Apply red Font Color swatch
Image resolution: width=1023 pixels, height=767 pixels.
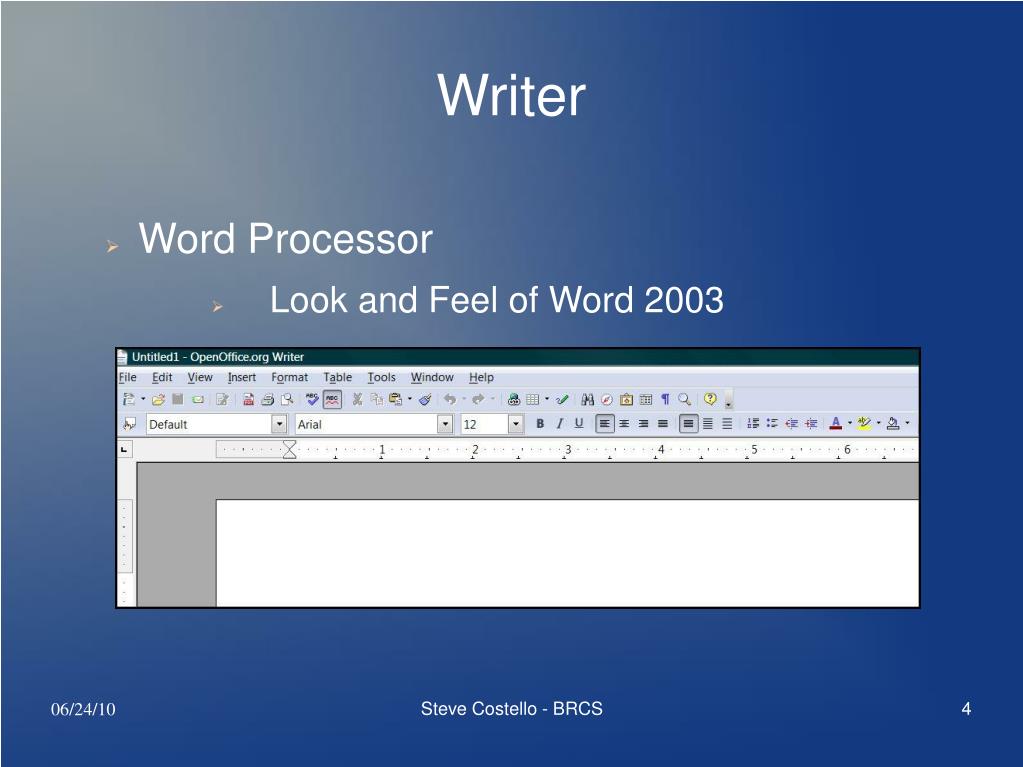[836, 424]
